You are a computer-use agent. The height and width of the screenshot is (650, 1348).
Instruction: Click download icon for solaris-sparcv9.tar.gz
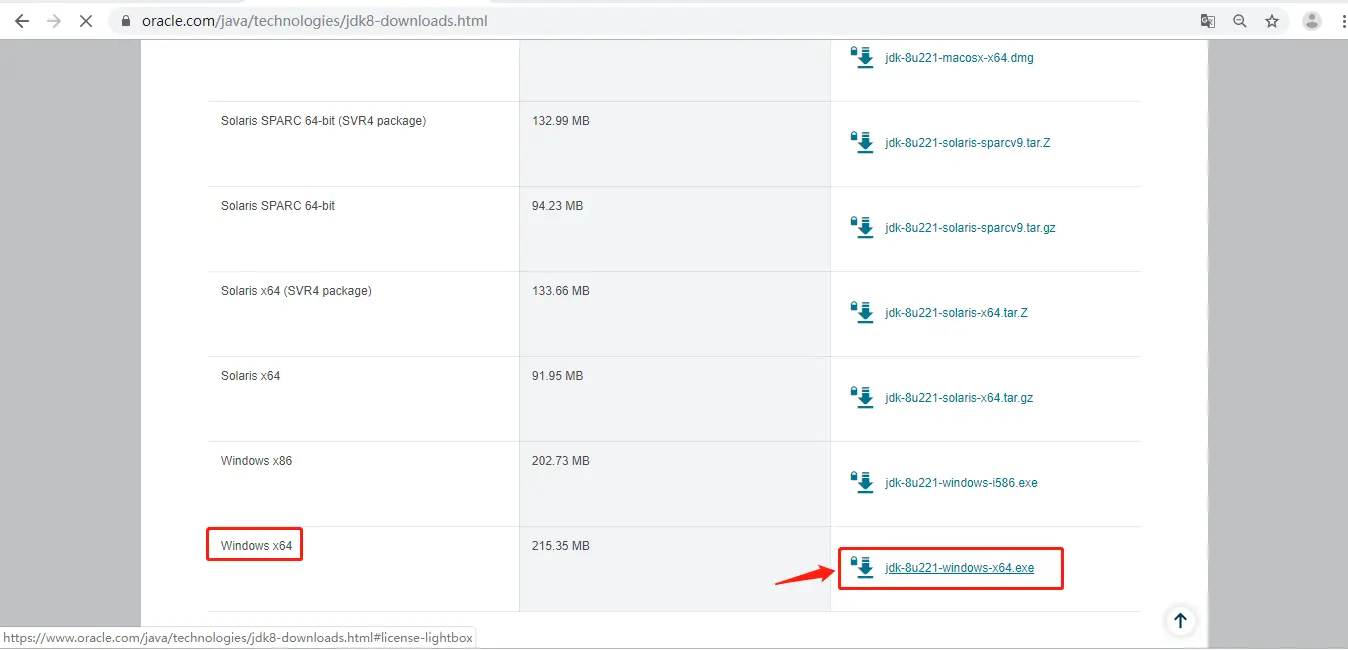point(861,227)
